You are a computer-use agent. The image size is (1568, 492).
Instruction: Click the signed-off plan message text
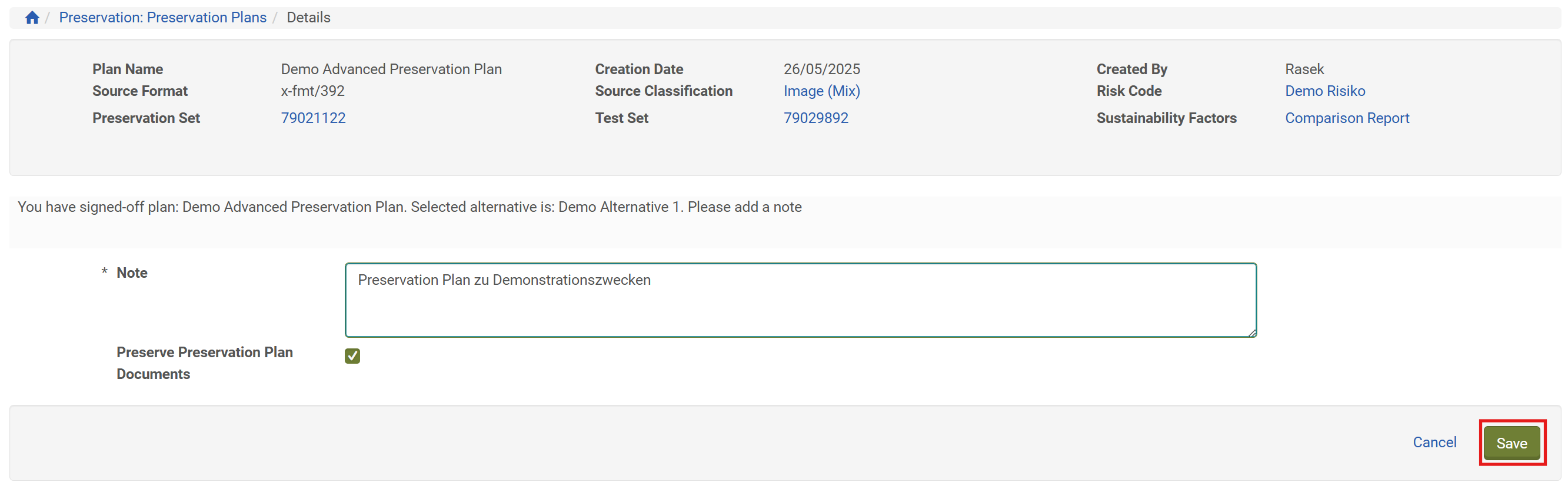point(409,207)
